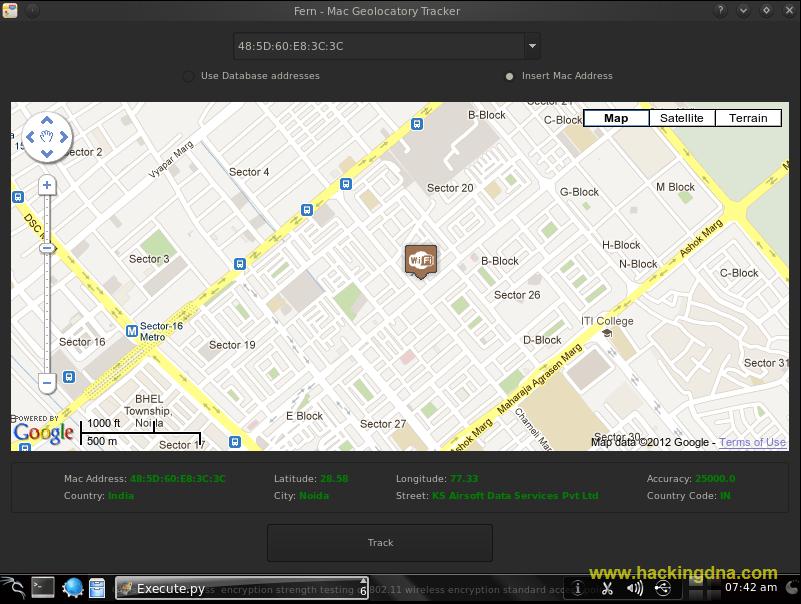Launch the terminal from taskbar
The image size is (801, 604).
(43, 587)
